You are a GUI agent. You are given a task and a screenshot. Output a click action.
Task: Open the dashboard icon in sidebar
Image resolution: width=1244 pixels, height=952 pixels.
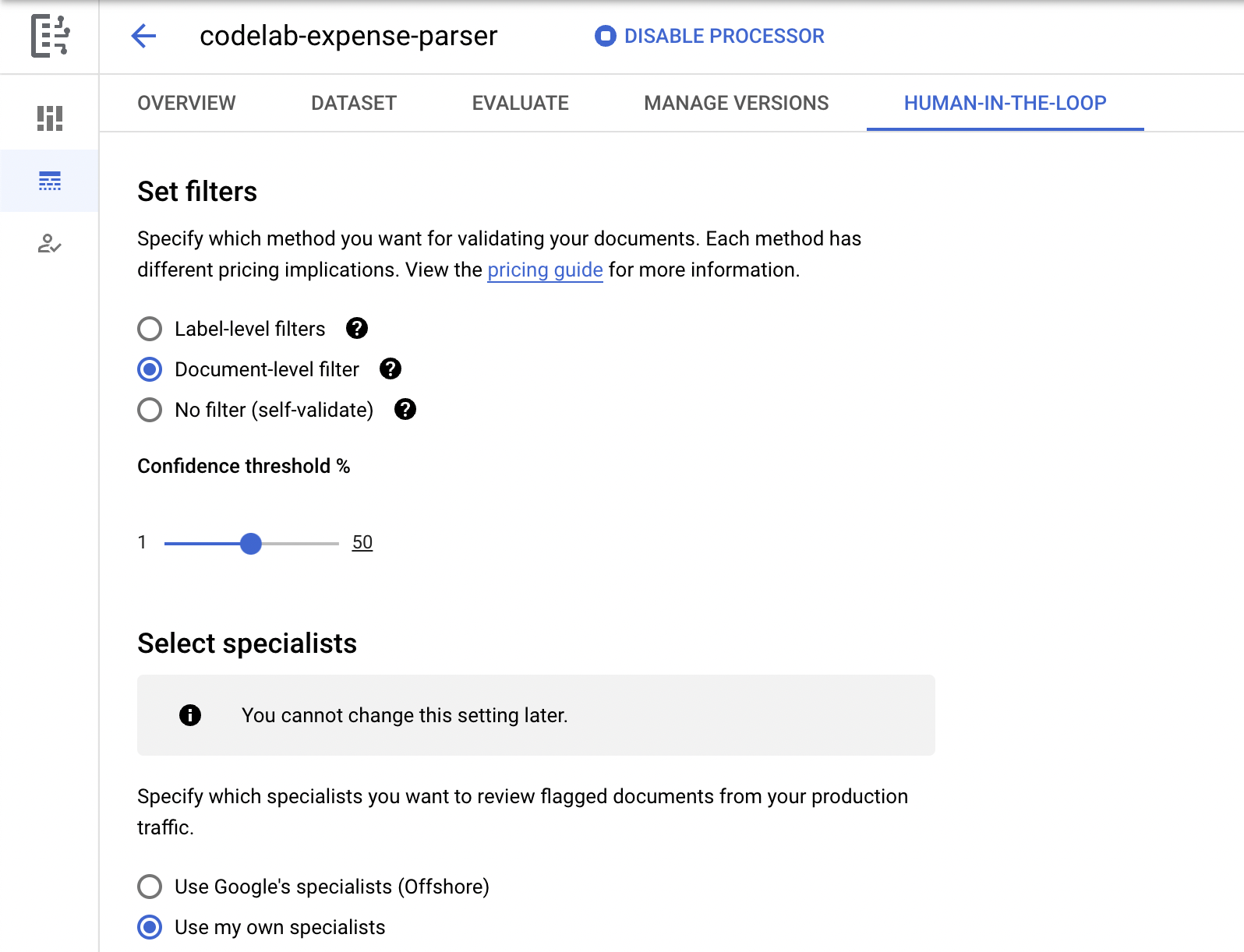click(x=50, y=118)
